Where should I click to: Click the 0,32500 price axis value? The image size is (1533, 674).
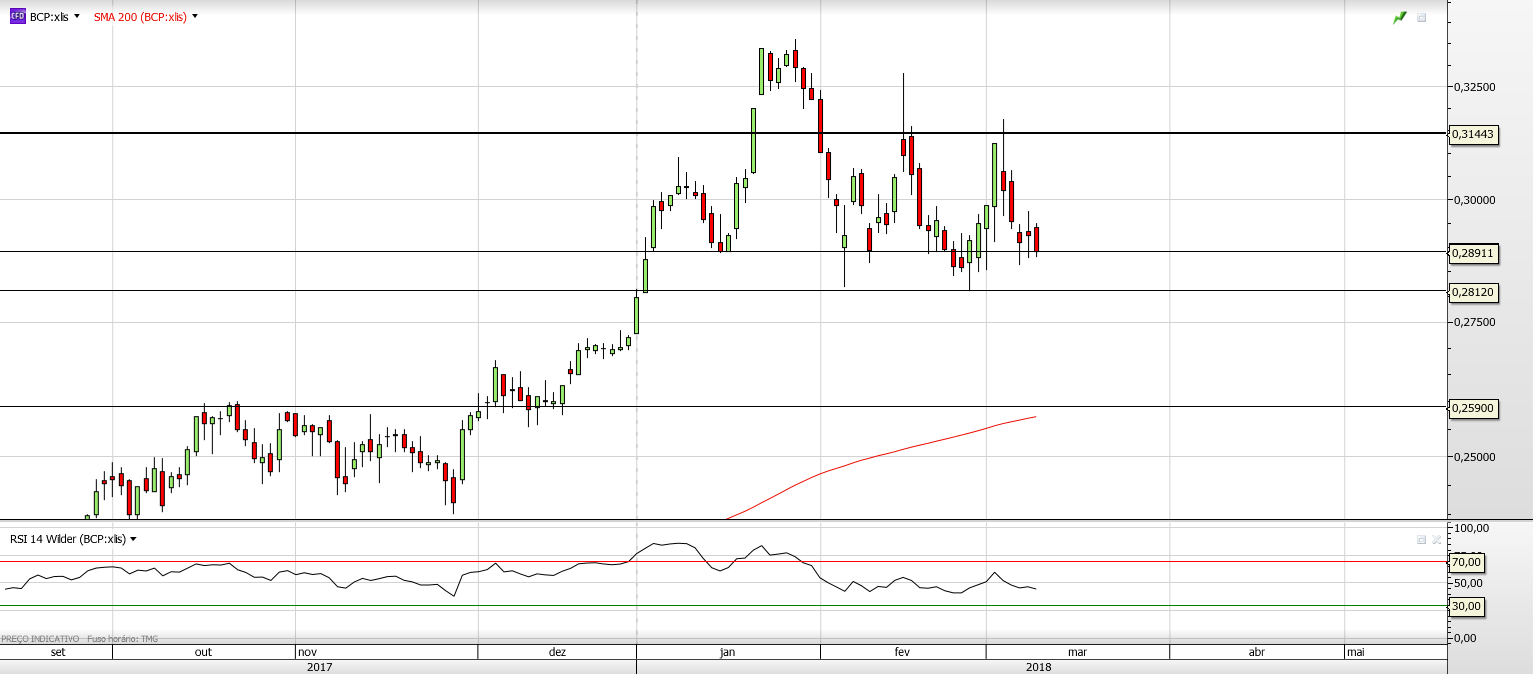pyautogui.click(x=1474, y=87)
